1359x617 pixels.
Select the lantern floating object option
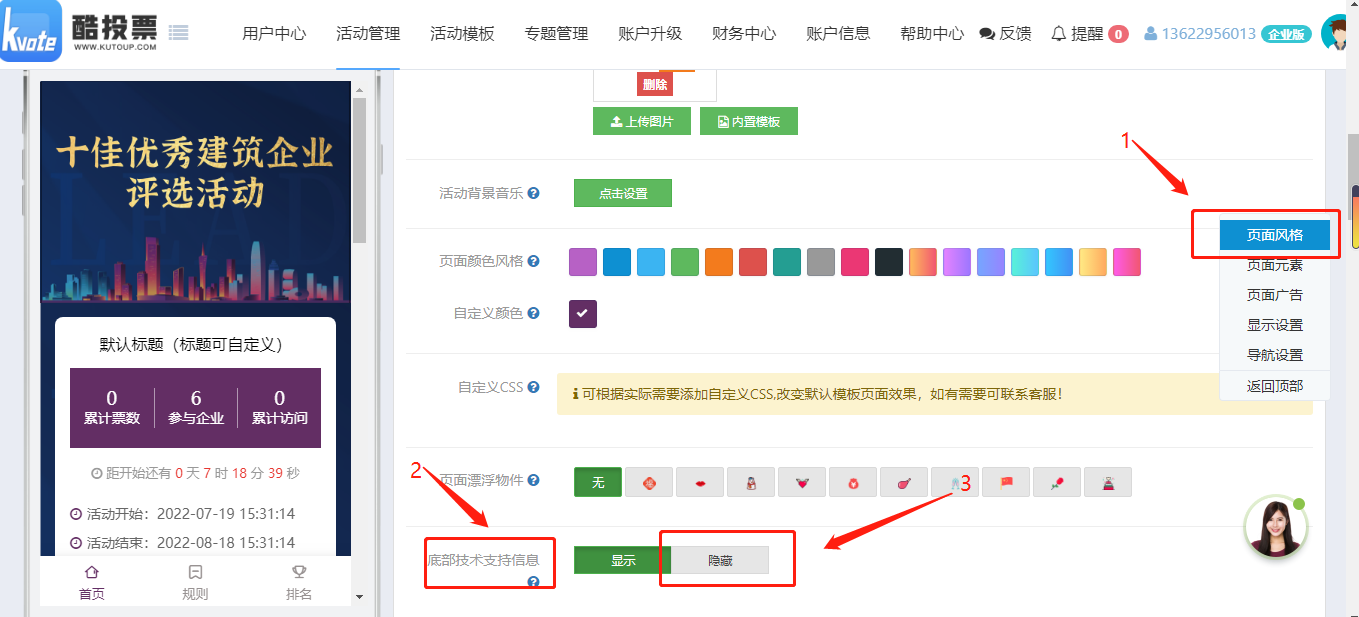pos(649,482)
